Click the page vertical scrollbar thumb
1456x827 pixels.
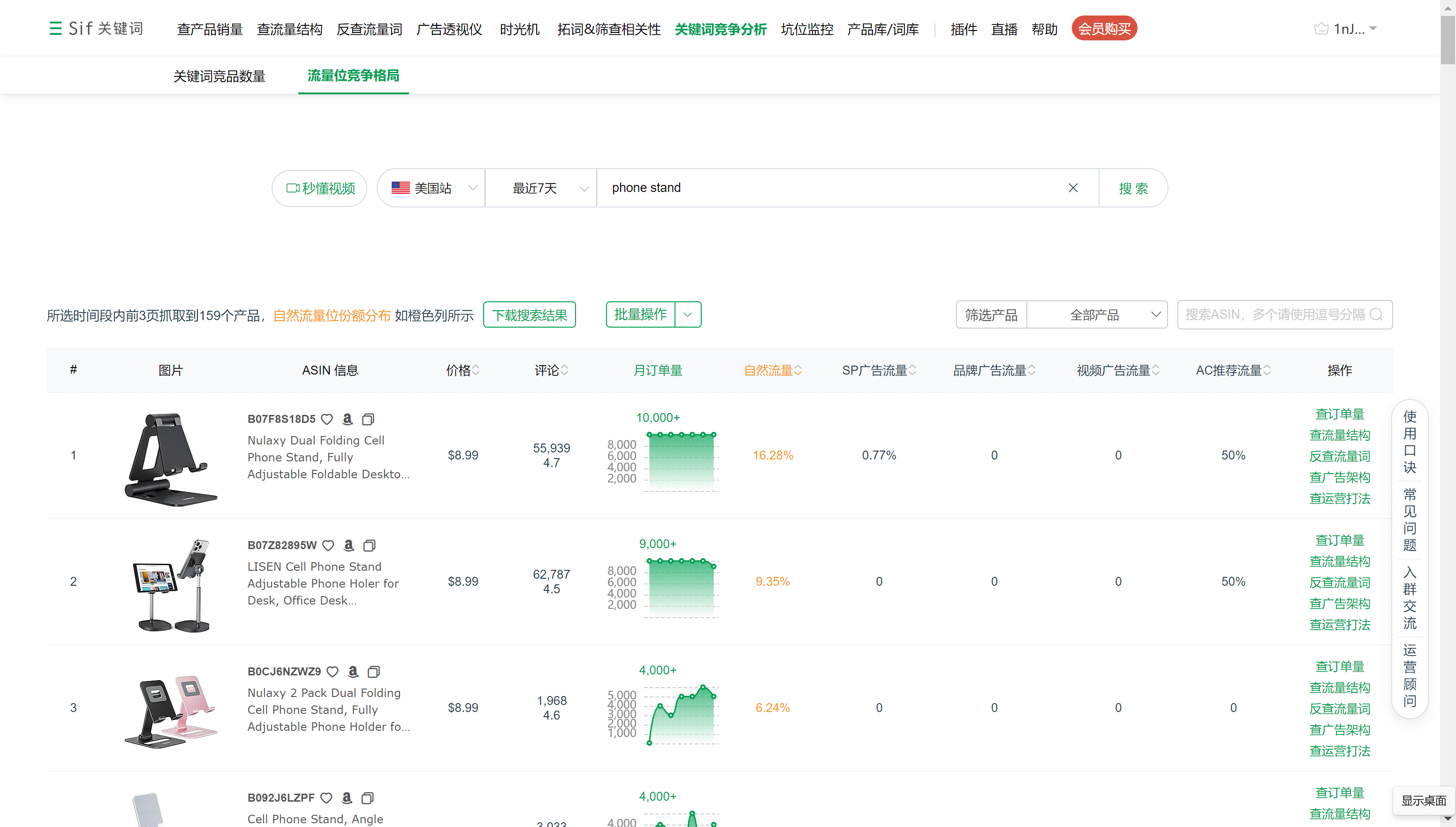[1448, 40]
